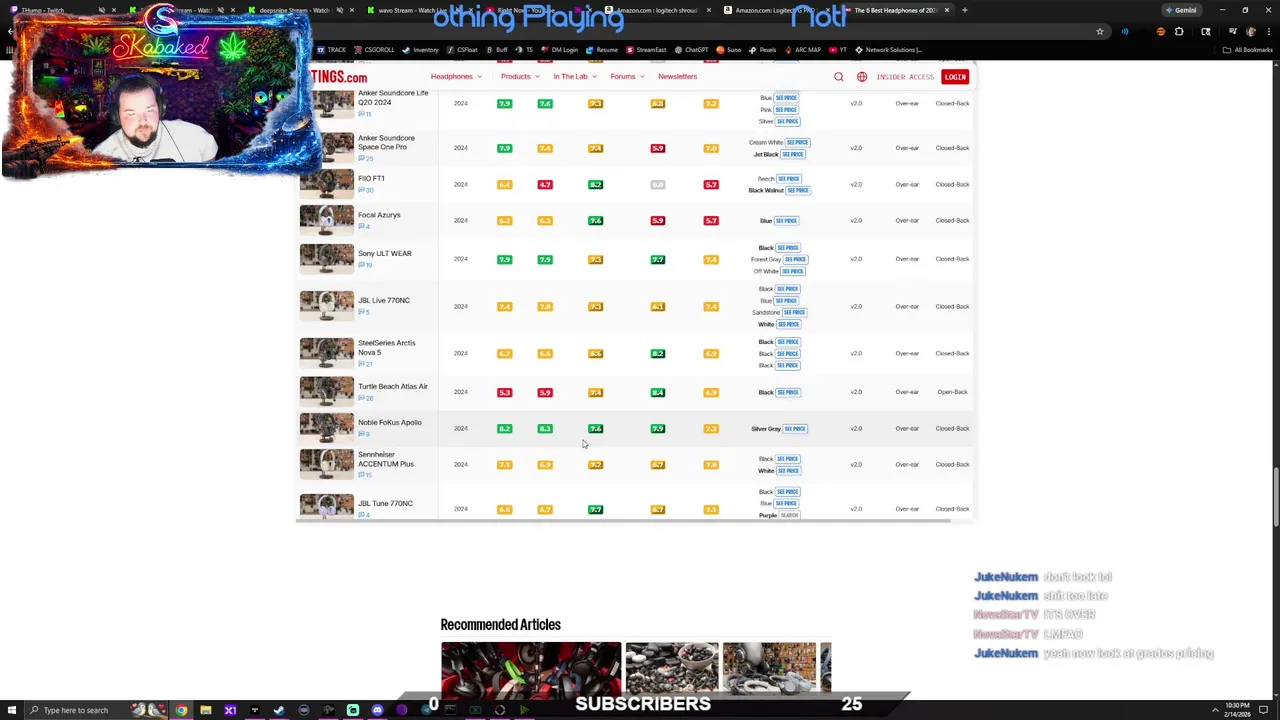Viewport: 1280px width, 720px height.
Task: See price for Focal Azurys Blue
Action: pyautogui.click(x=787, y=220)
